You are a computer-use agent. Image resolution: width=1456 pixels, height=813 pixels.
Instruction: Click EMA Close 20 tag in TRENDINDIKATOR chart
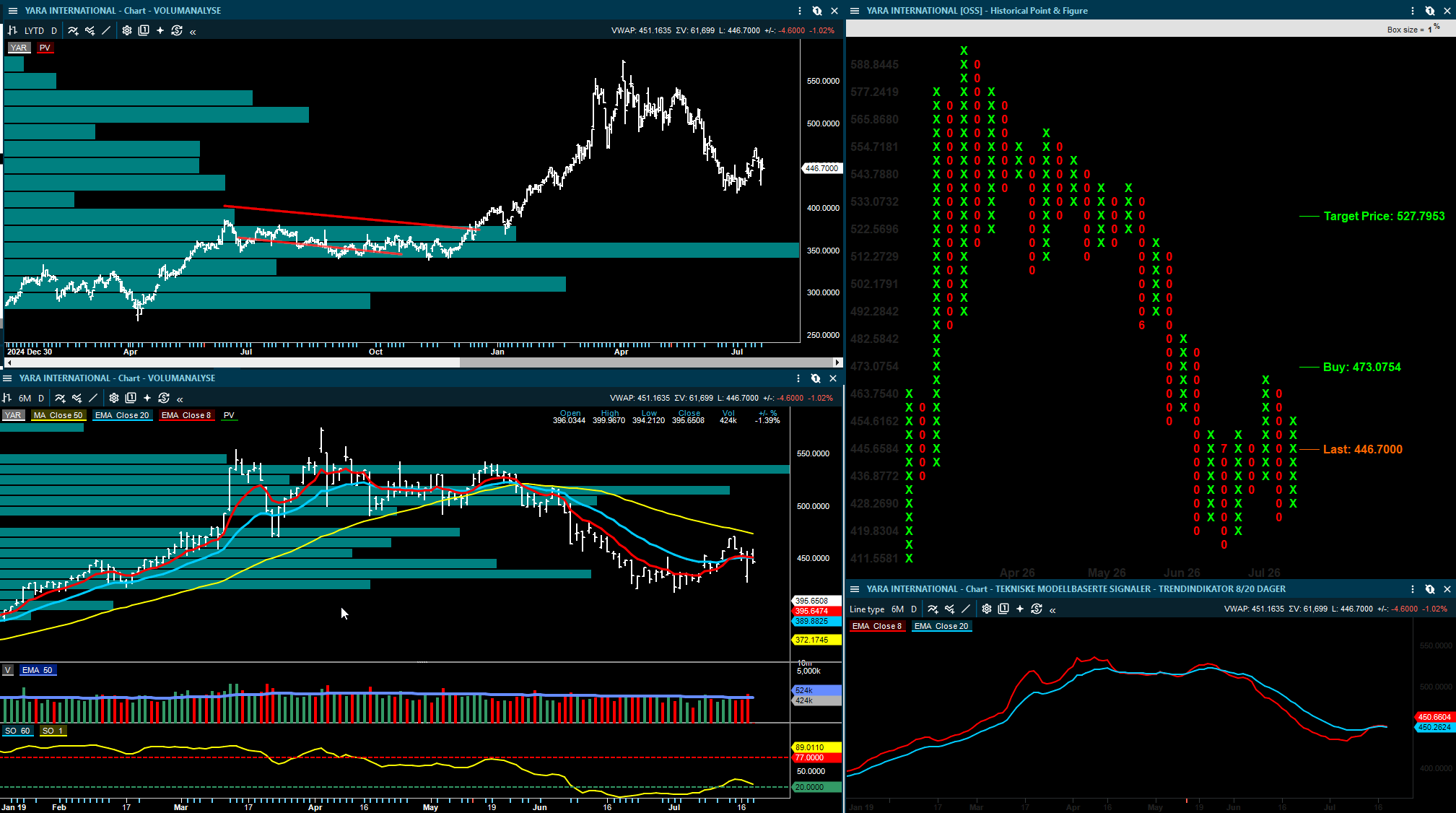941,626
